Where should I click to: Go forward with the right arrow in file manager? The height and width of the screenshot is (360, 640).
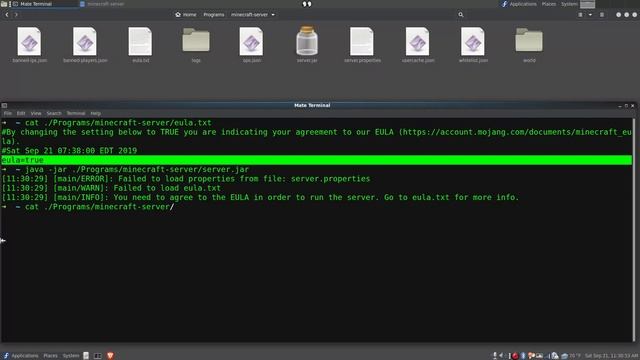[x=16, y=15]
